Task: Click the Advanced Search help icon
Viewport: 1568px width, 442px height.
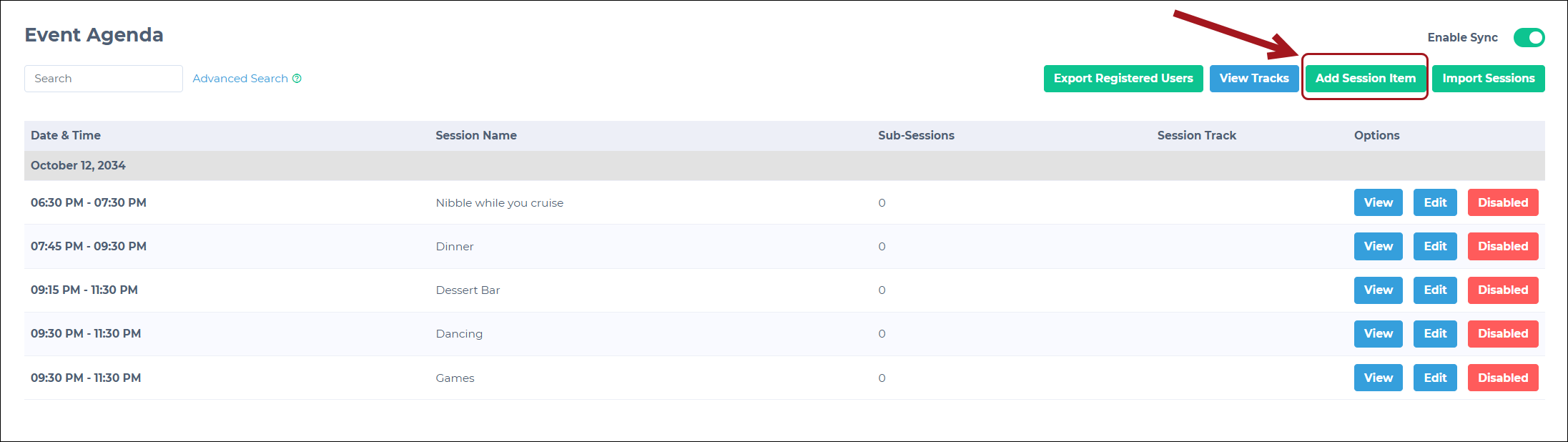Action: point(297,79)
